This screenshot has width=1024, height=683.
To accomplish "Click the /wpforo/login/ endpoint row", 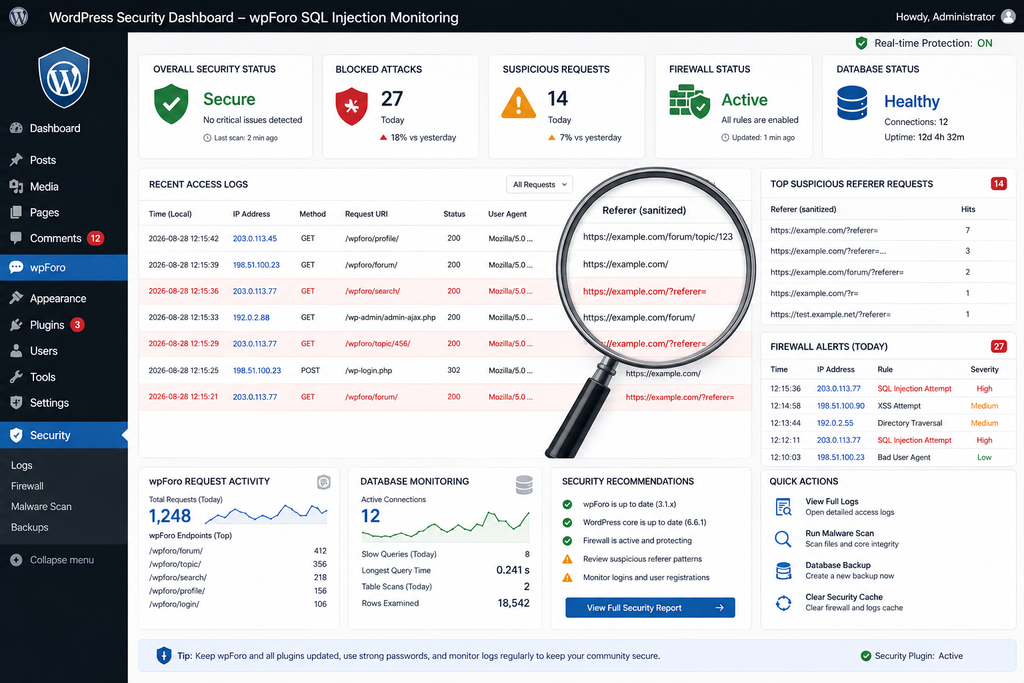I will click(x=238, y=604).
